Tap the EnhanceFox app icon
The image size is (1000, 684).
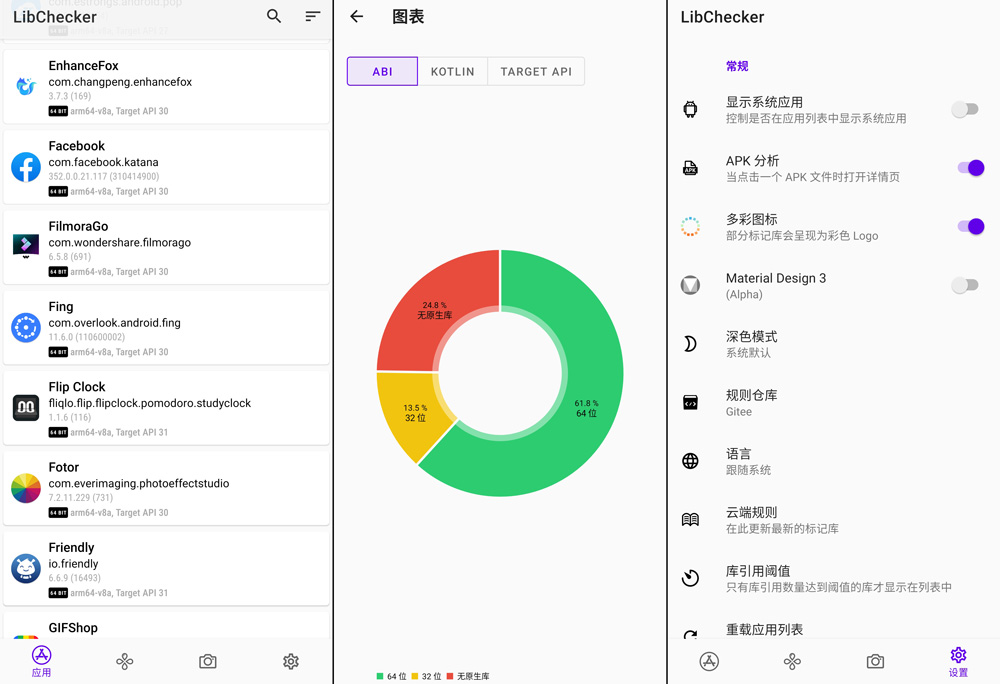coord(26,86)
